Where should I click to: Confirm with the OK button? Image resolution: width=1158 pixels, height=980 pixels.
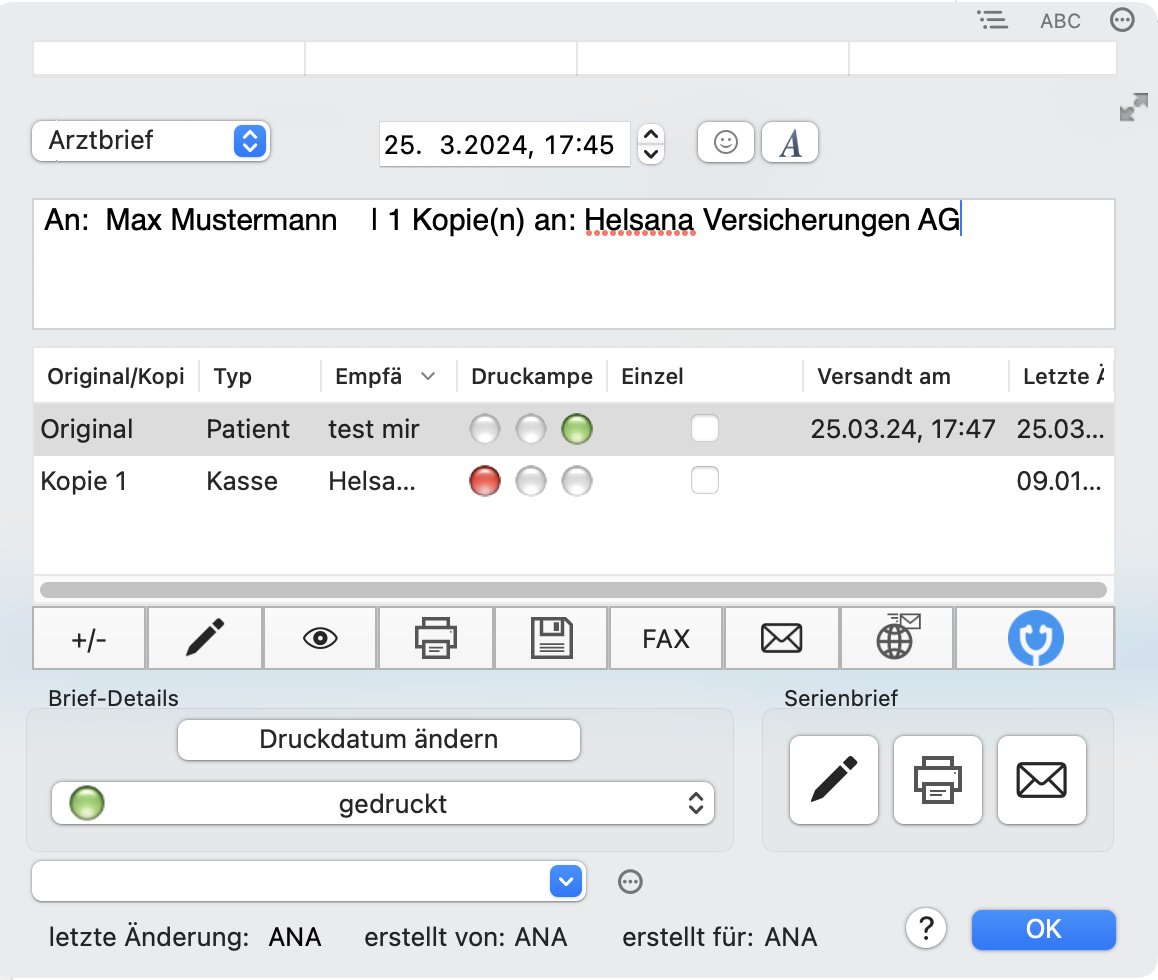[1042, 929]
